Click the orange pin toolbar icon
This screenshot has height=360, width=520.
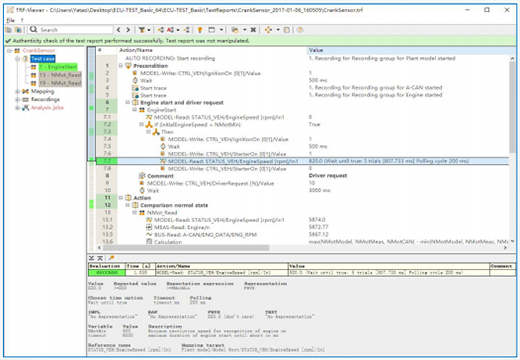click(200, 30)
